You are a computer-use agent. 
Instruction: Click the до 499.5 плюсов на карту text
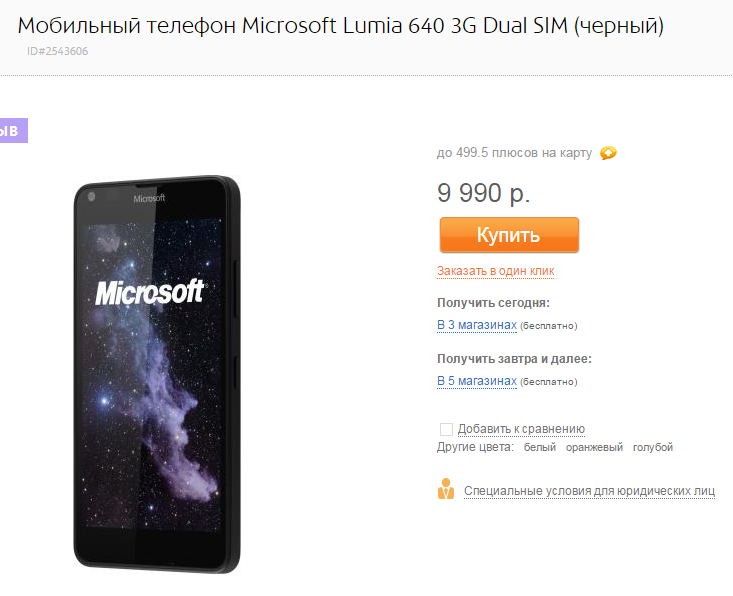pos(514,153)
